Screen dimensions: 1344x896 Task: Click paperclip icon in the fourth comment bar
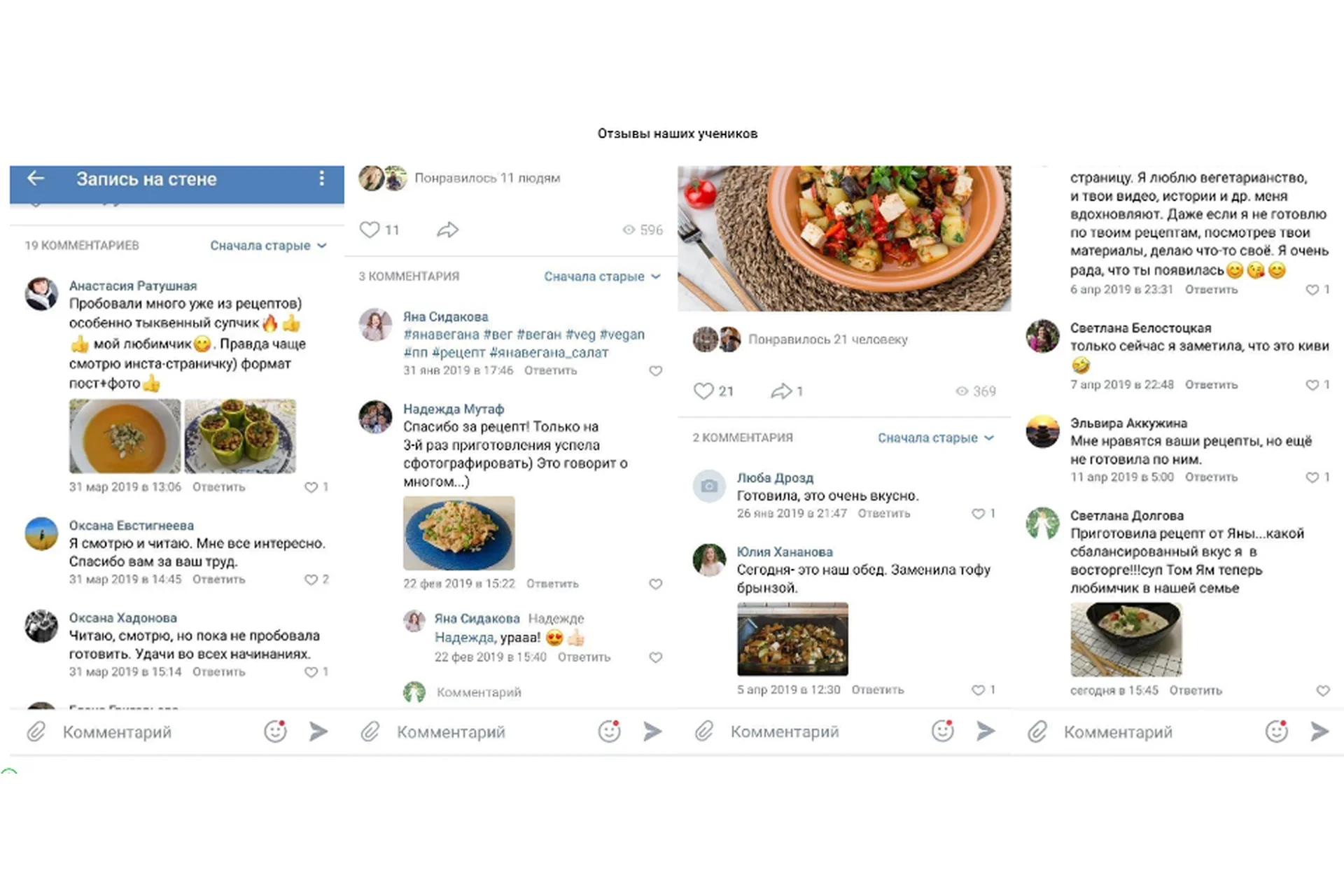click(x=1037, y=731)
